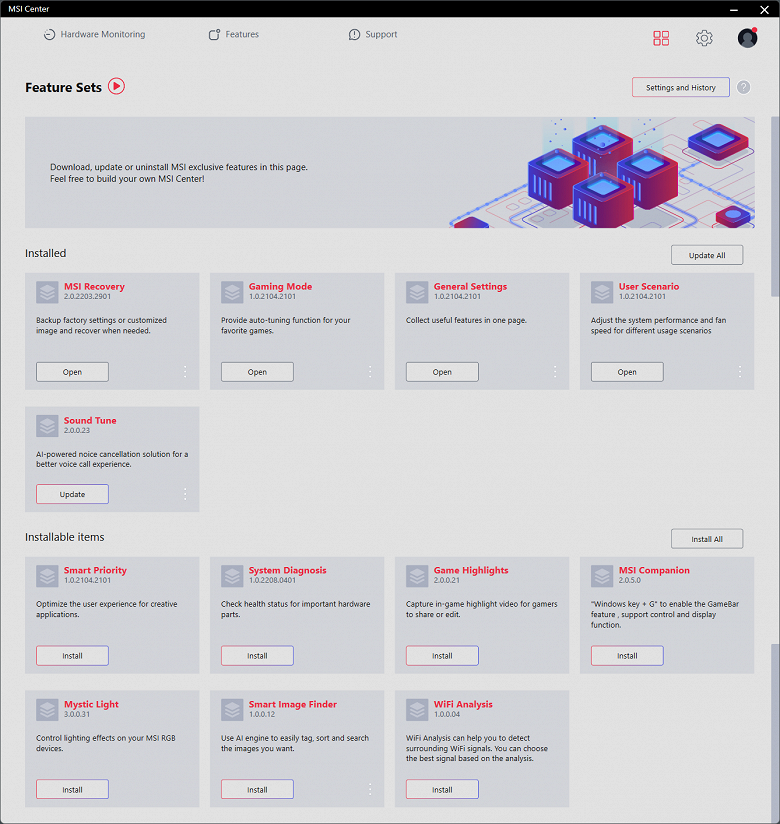The image size is (780, 824).
Task: Install the System Diagnosis feature
Action: [x=258, y=655]
